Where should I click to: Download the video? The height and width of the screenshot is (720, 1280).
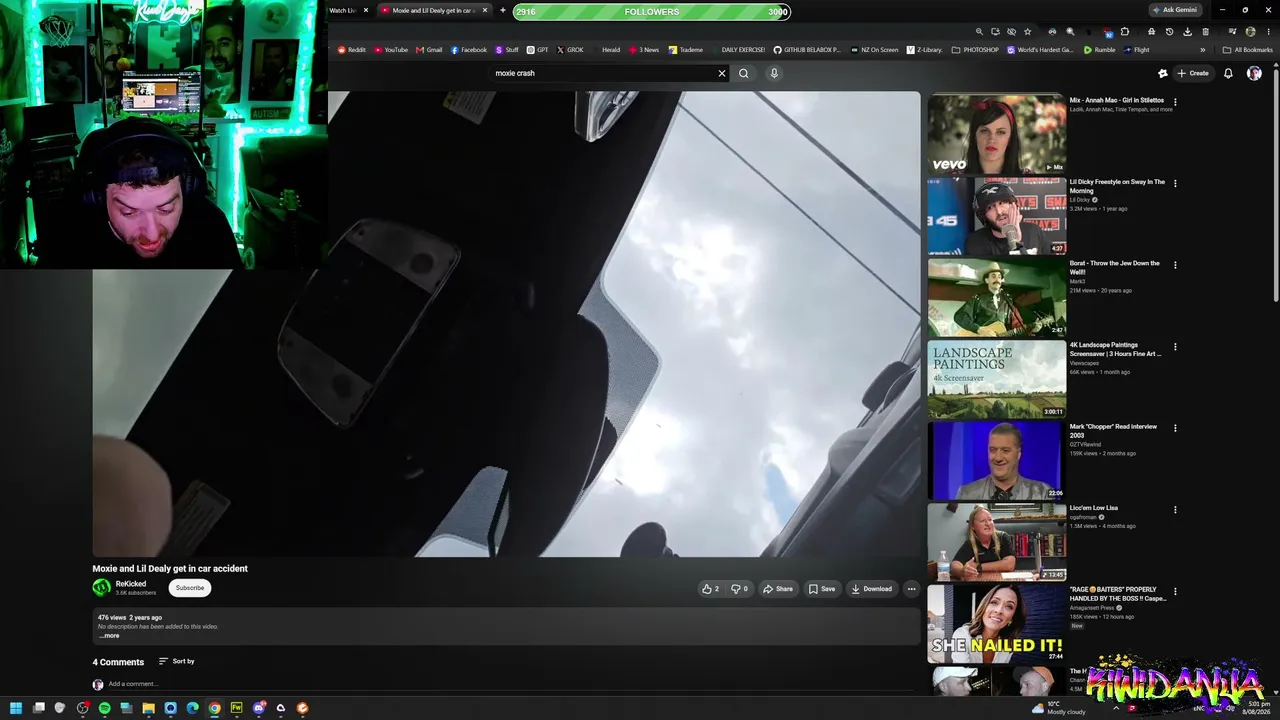(x=872, y=589)
